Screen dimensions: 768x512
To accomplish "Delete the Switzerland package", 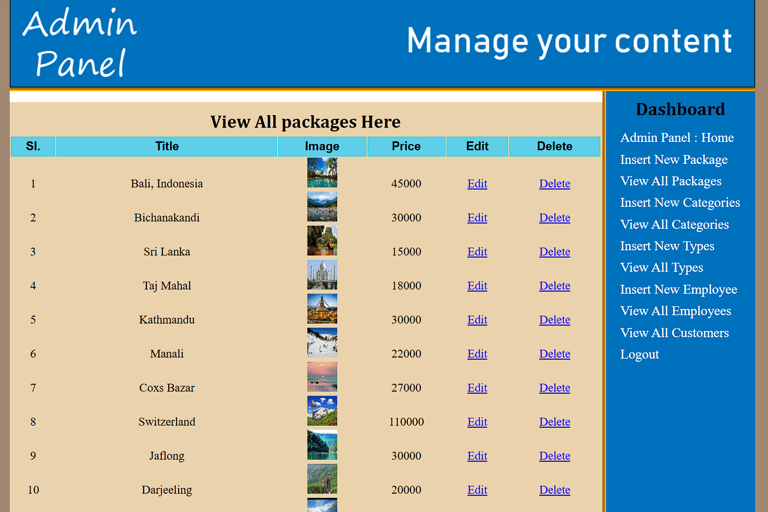I will click(554, 422).
